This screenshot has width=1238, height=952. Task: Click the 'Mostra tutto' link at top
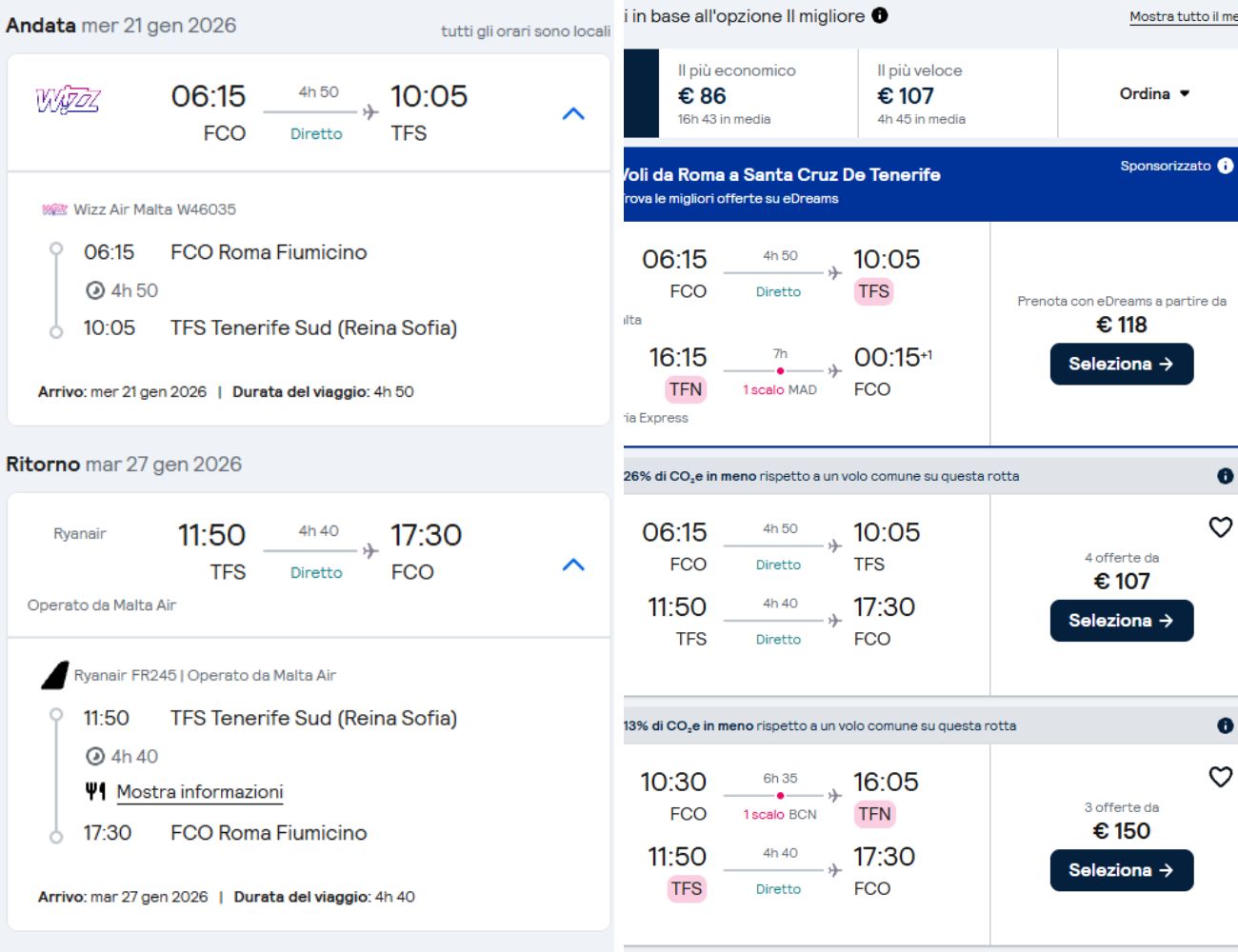tap(1183, 16)
